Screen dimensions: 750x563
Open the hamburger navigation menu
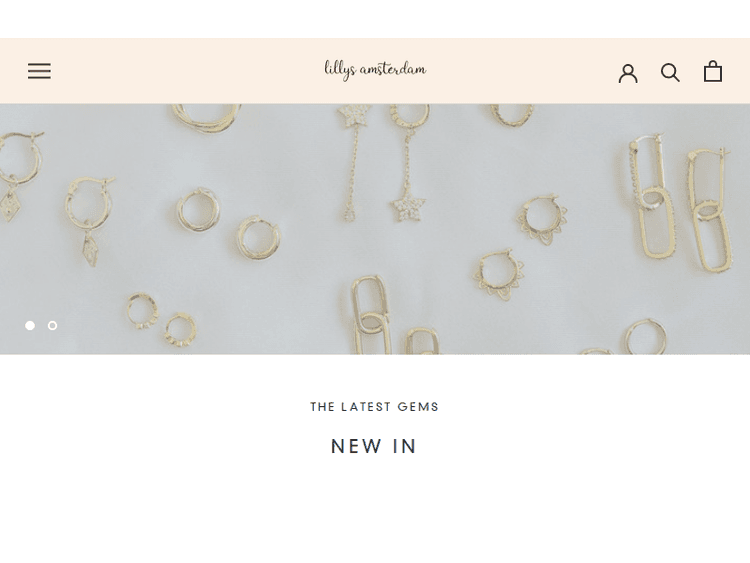click(39, 71)
